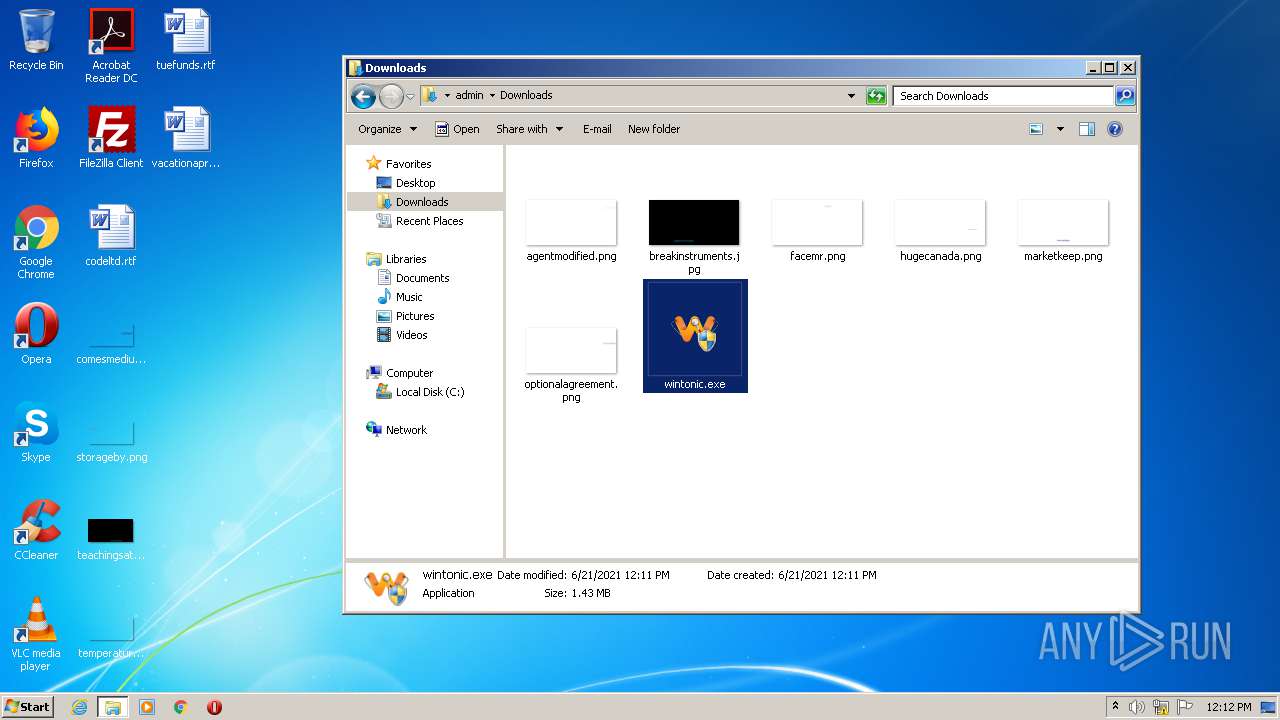Click the Search Downloads field
Viewport: 1280px width, 720px height.
pos(1003,96)
